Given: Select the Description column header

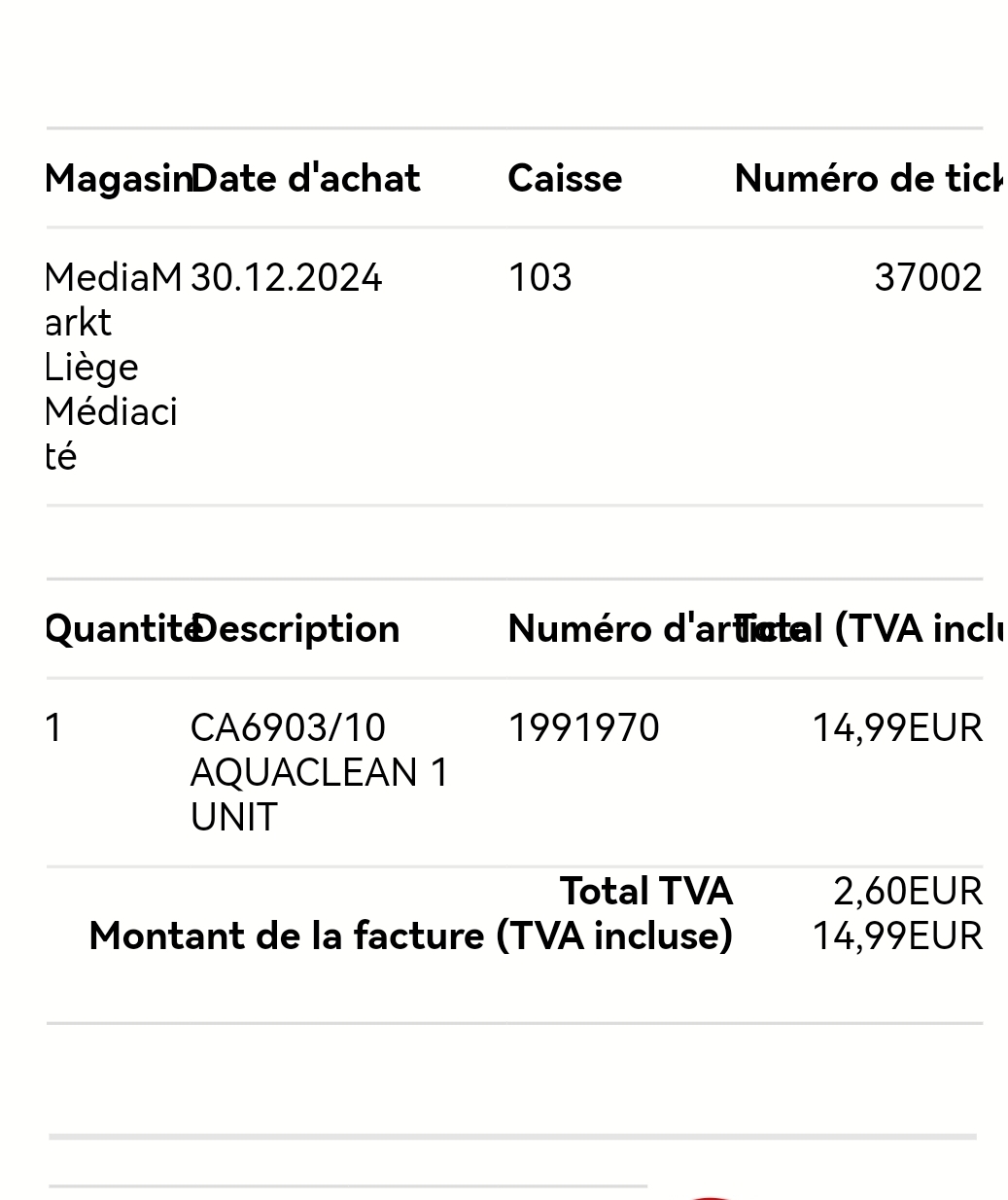Looking at the screenshot, I should 296,629.
